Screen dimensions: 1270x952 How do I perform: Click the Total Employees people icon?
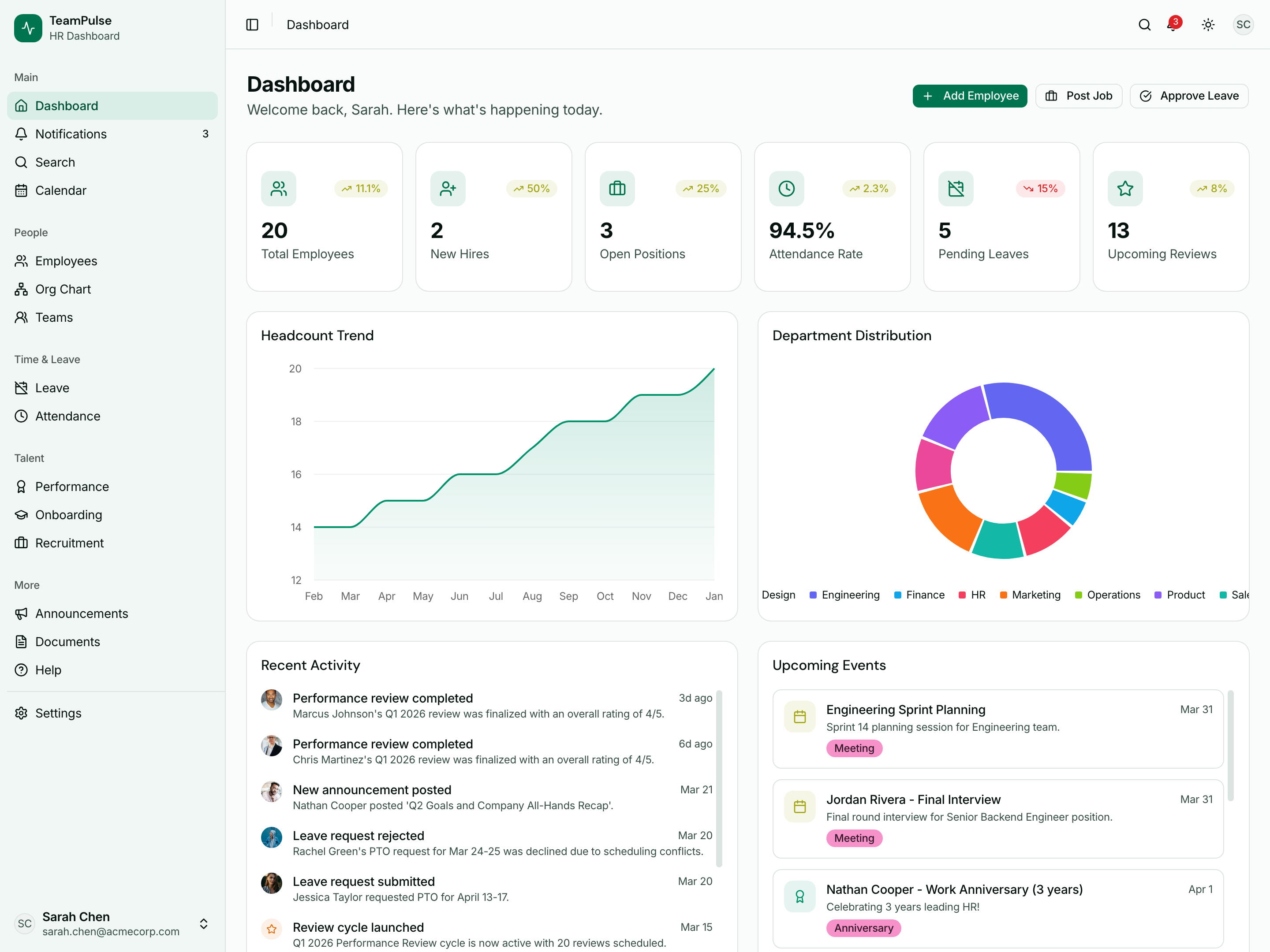[x=278, y=188]
